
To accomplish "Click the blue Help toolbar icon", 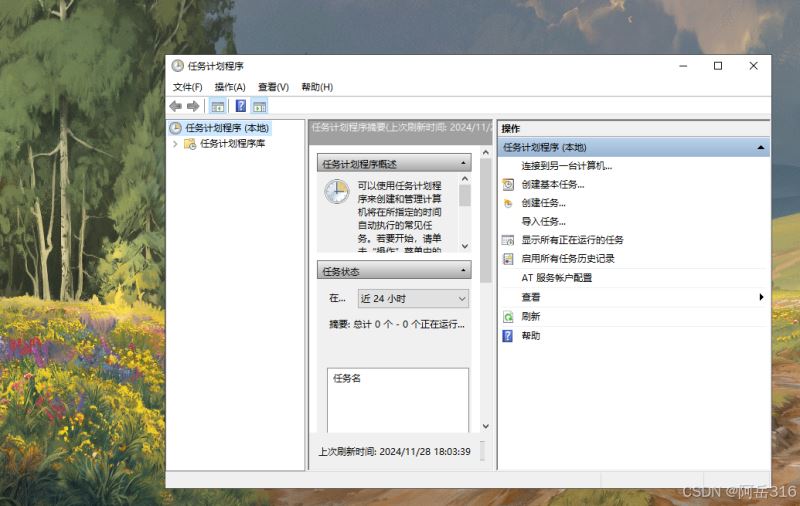I will (241, 106).
